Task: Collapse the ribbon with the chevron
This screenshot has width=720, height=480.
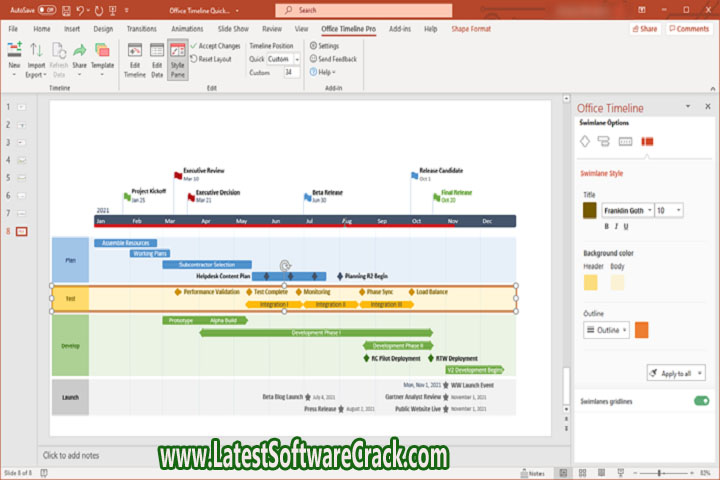Action: pyautogui.click(x=713, y=88)
